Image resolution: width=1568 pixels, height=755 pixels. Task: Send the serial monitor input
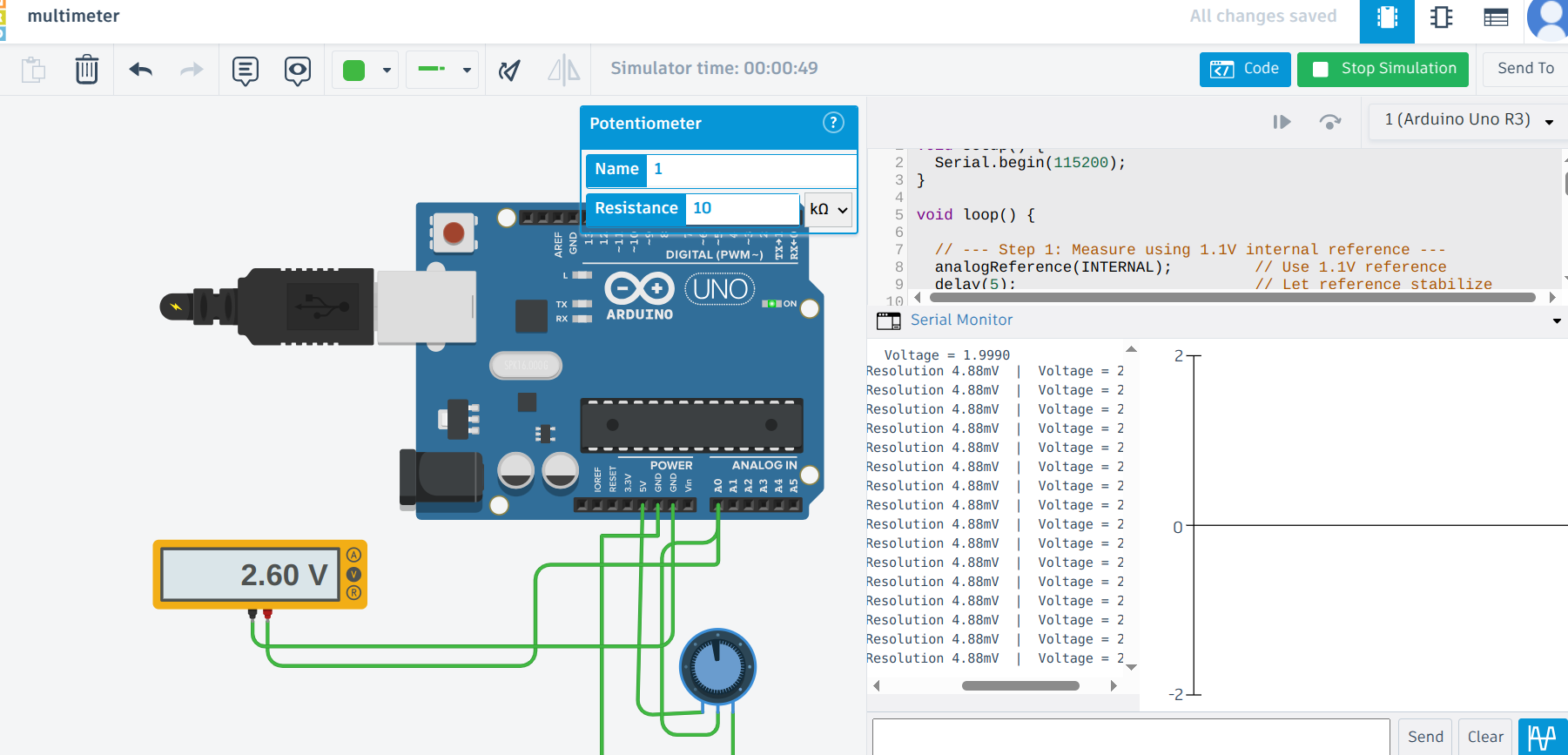click(1425, 737)
